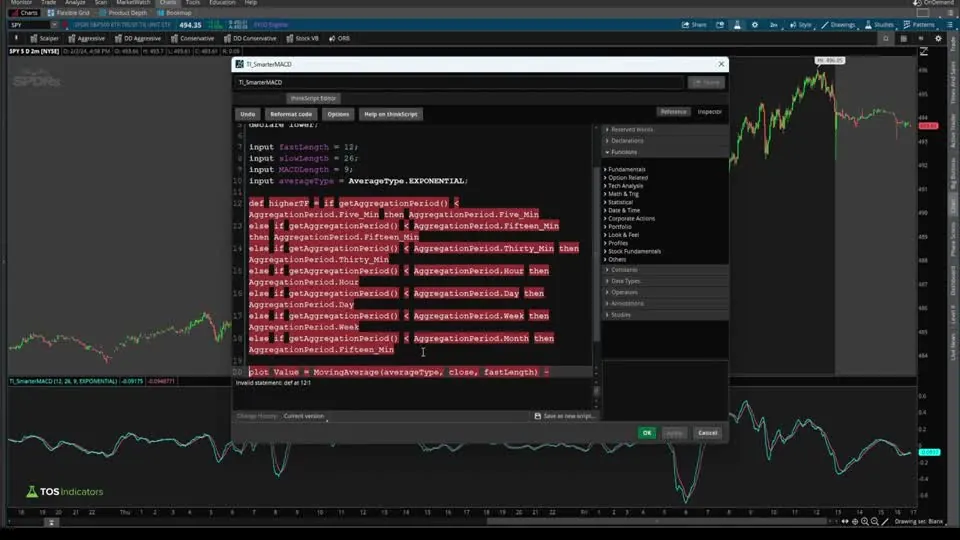960x540 pixels.
Task: Open the Analyze menu
Action: point(75,3)
